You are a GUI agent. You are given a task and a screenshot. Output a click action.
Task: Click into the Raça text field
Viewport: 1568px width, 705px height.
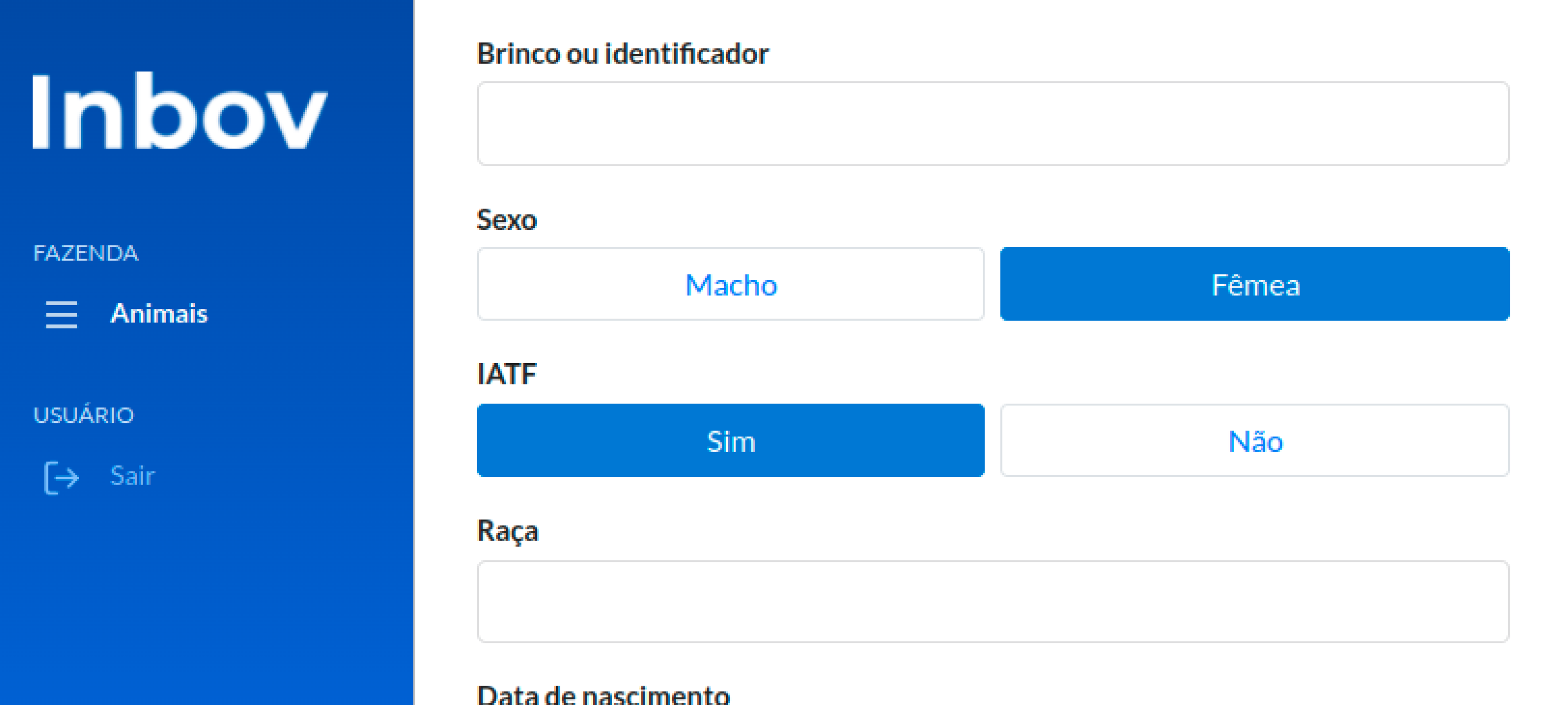pos(992,601)
